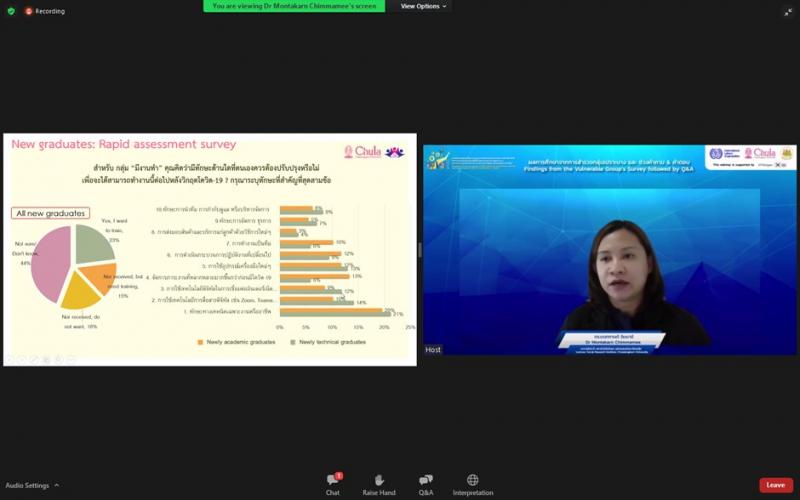Click the 'All new graduates' label box
This screenshot has height=500, width=800.
tap(51, 213)
